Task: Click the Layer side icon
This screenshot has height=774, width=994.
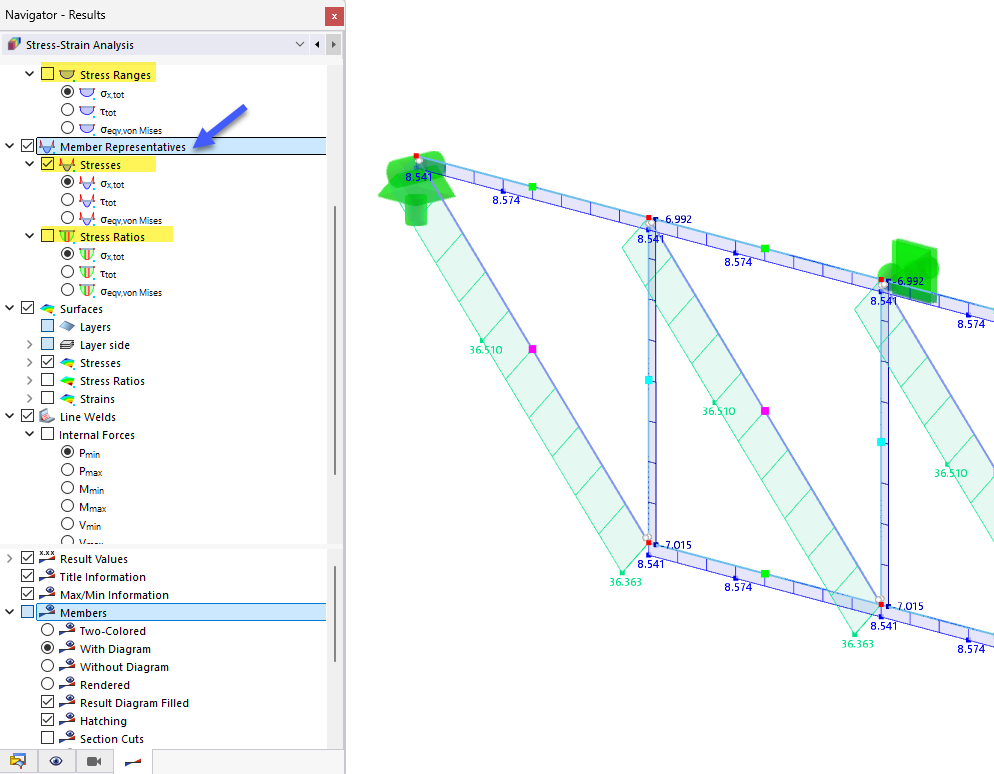Action: pyautogui.click(x=67, y=345)
